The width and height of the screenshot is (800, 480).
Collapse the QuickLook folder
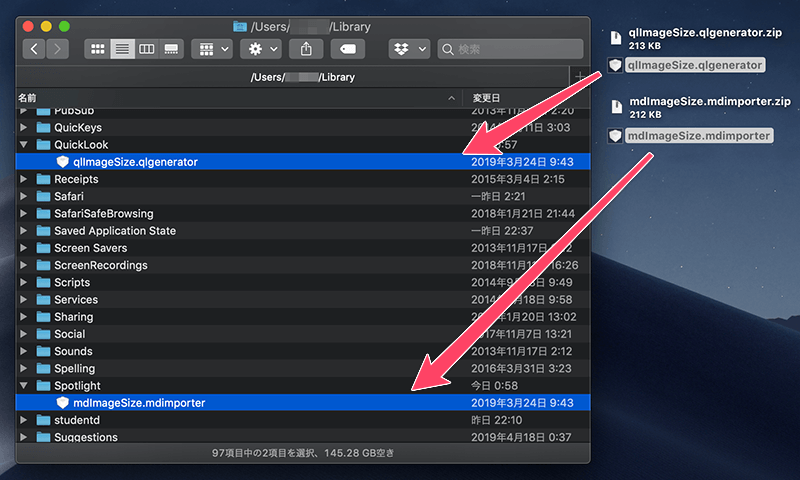click(23, 144)
